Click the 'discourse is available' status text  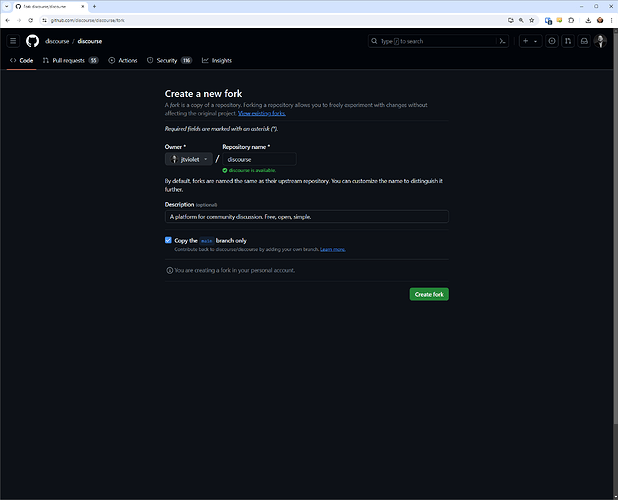point(252,170)
